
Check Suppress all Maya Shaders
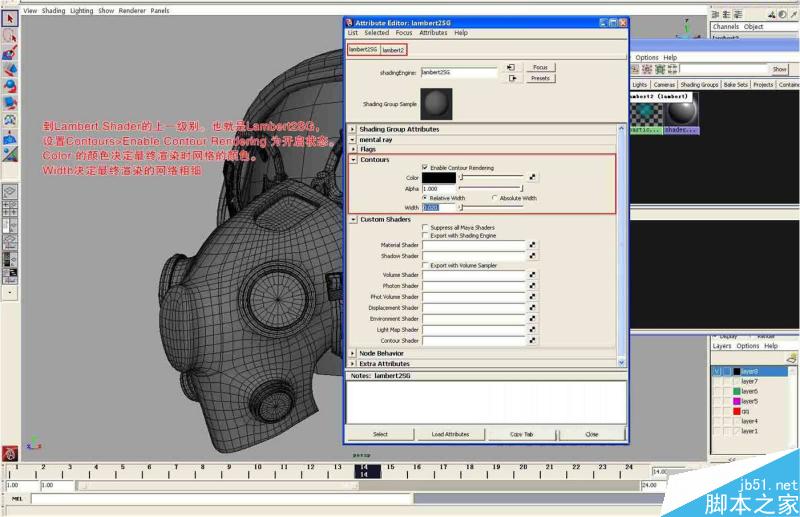425,227
